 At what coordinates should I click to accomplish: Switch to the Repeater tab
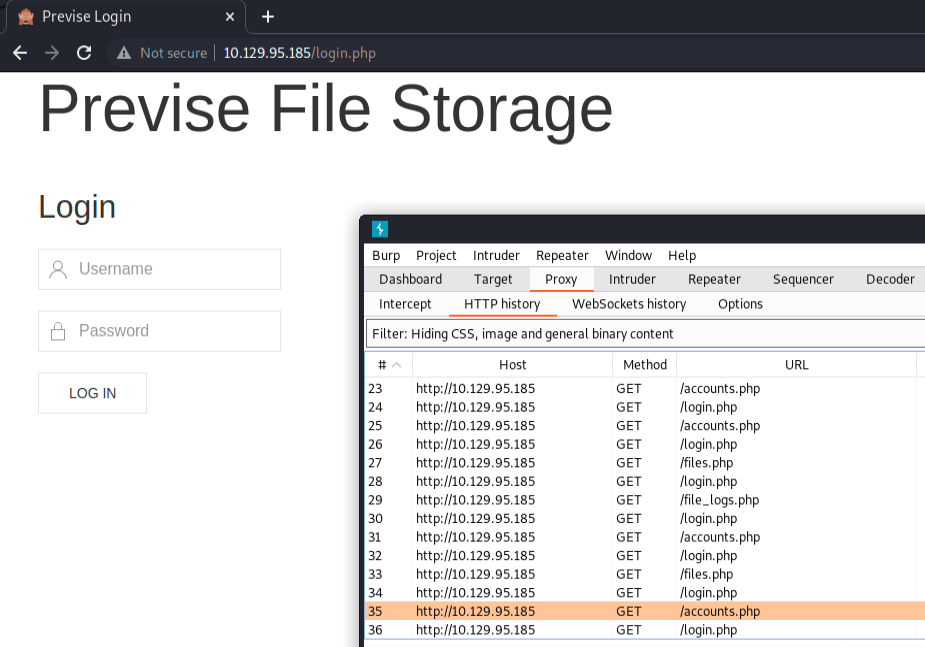(x=714, y=279)
